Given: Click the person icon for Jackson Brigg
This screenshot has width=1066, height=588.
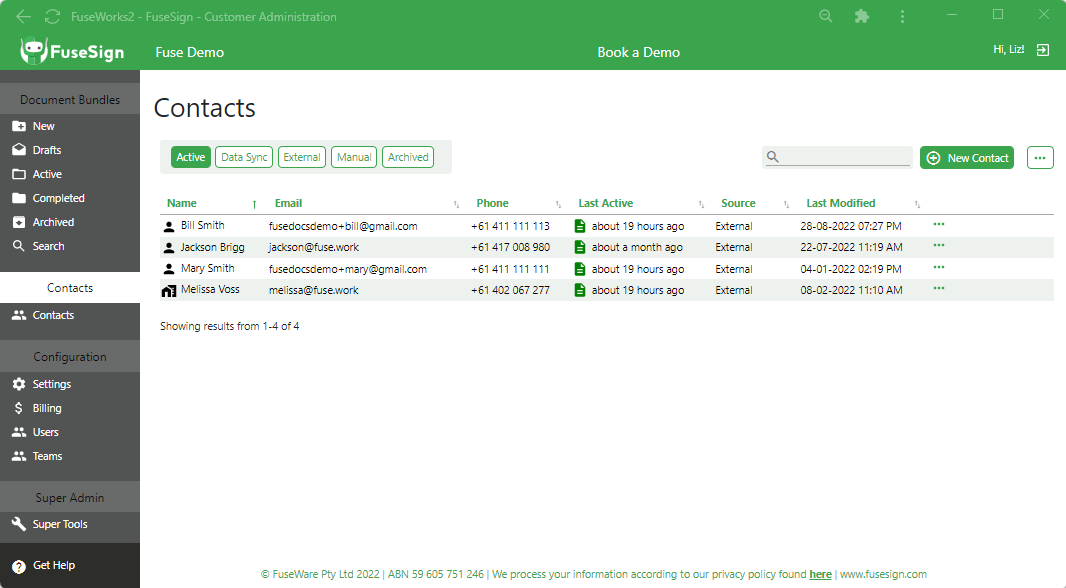Looking at the screenshot, I should (x=169, y=247).
